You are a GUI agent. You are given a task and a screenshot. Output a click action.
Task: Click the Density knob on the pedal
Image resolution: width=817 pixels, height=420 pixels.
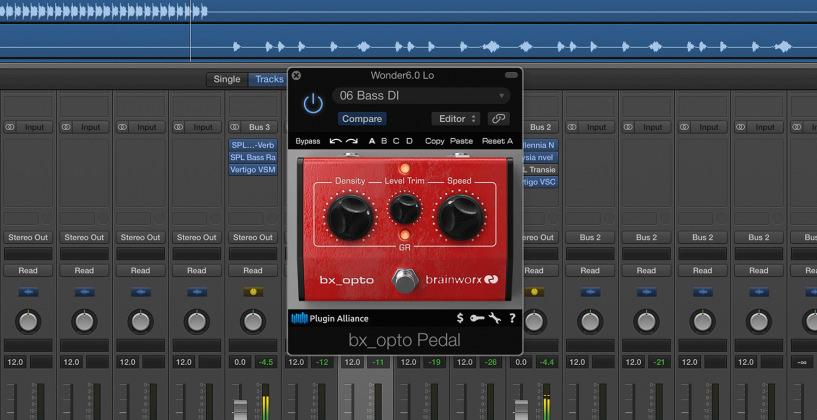(x=350, y=217)
